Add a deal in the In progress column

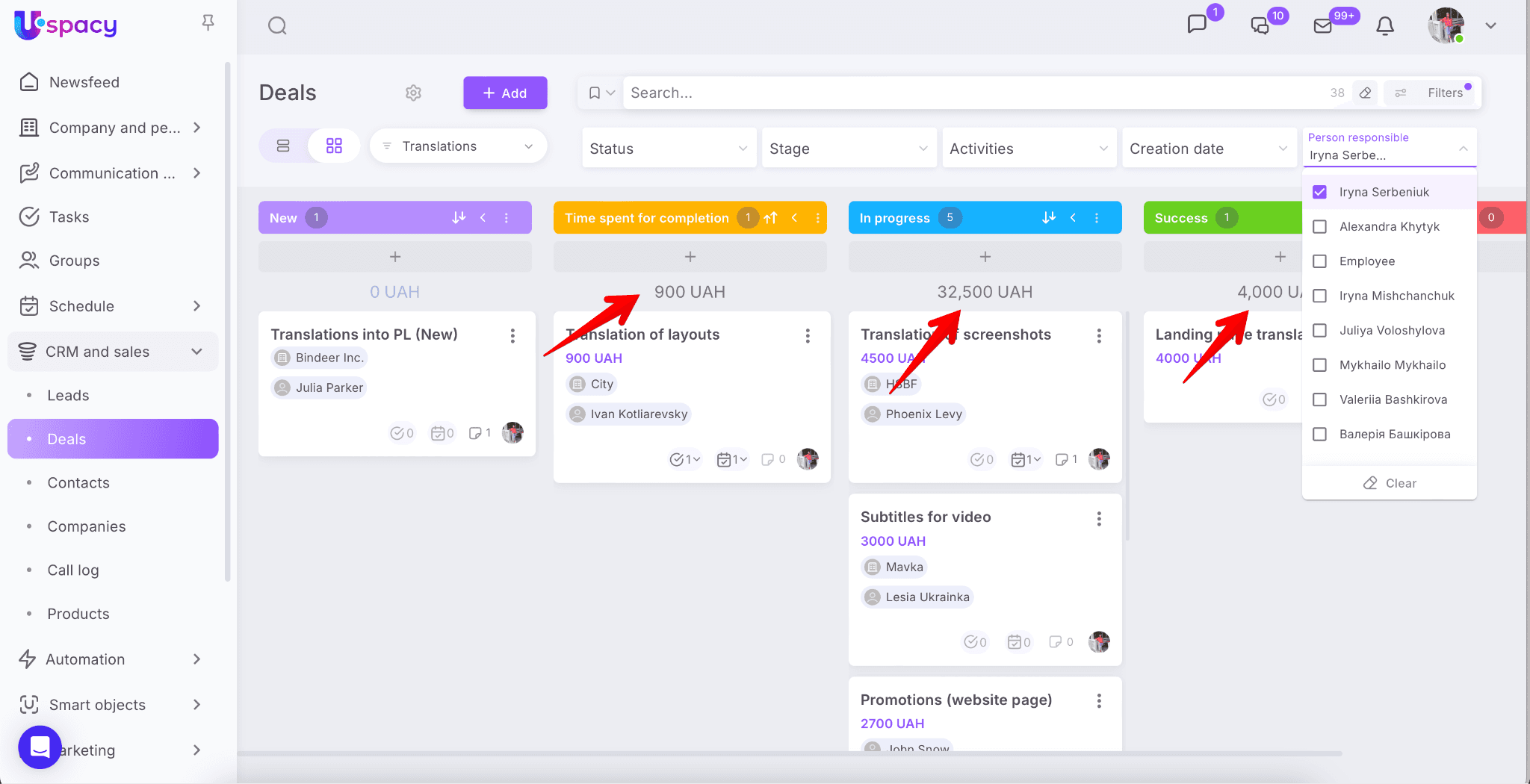click(985, 256)
